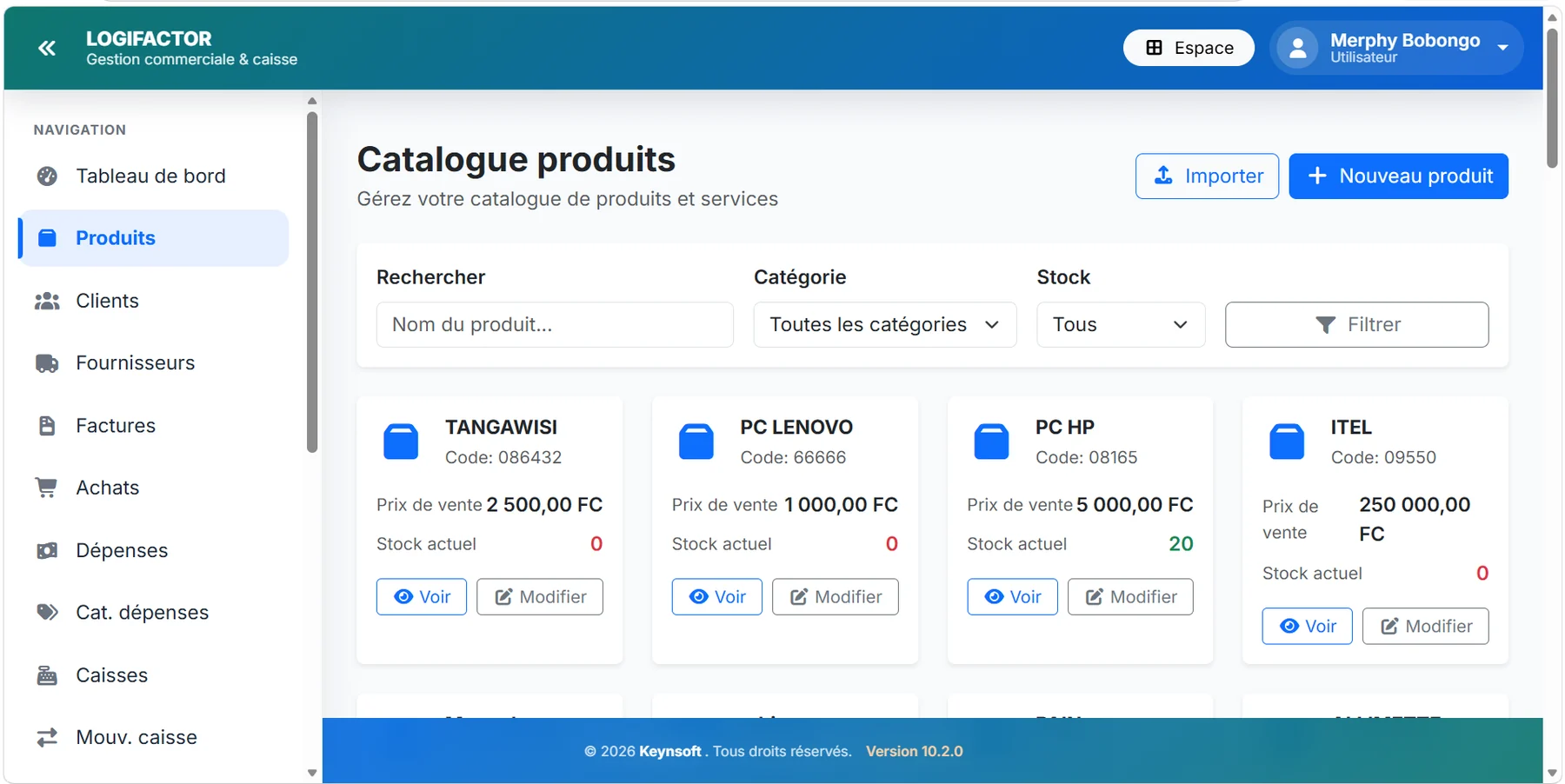Click the Achats shopping cart icon
The height and width of the screenshot is (784, 1565).
tap(47, 488)
